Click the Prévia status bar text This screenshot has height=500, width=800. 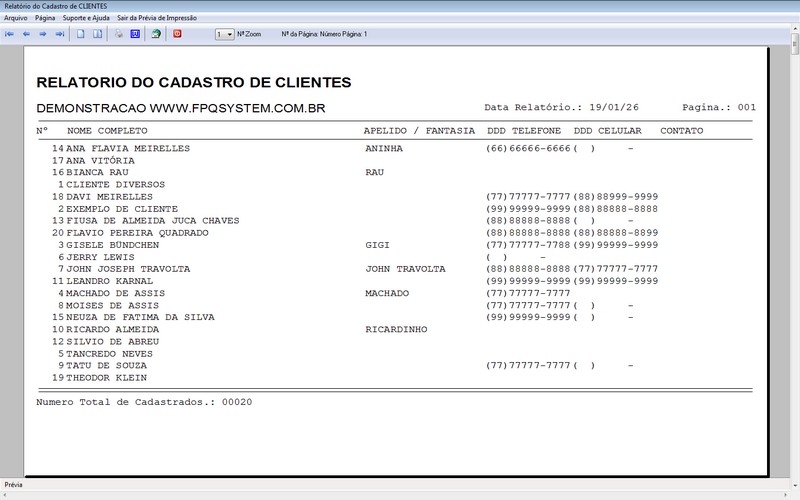(14, 485)
